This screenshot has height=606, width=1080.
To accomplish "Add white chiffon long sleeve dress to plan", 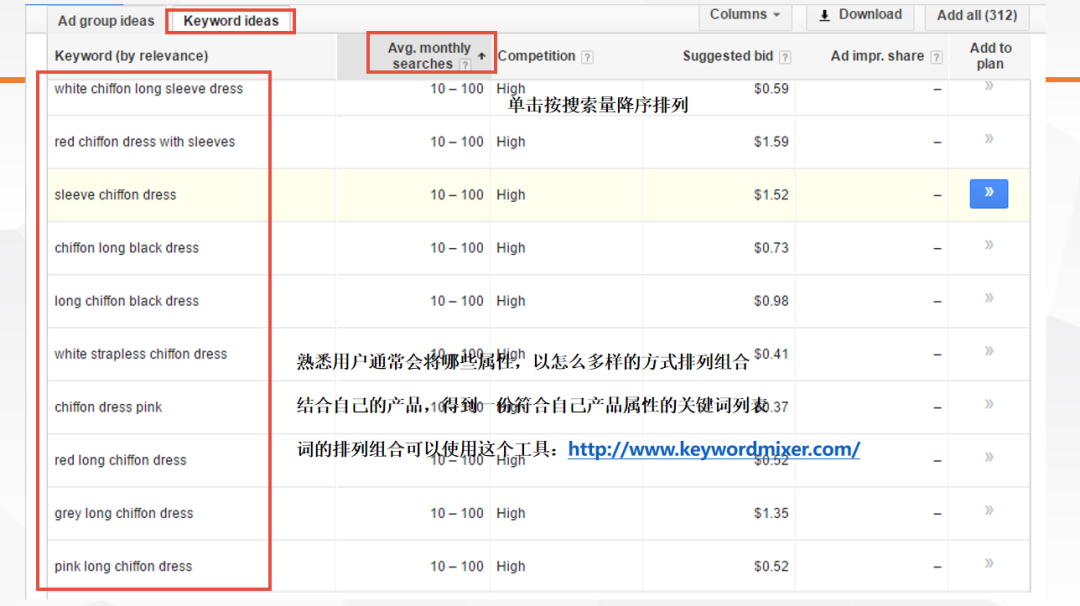I will point(988,87).
